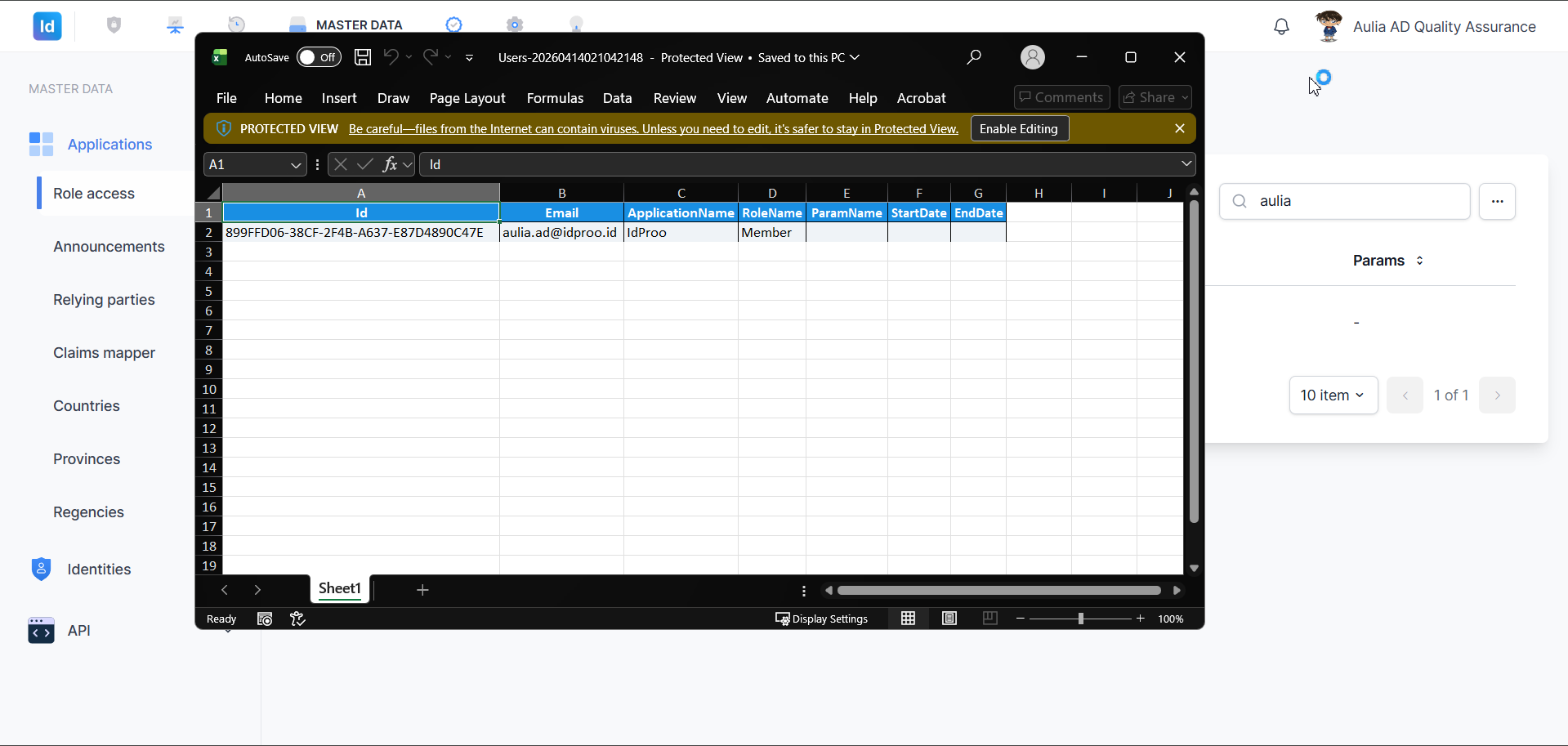1568x746 pixels.
Task: Click the search field containing aulia
Action: (x=1344, y=201)
